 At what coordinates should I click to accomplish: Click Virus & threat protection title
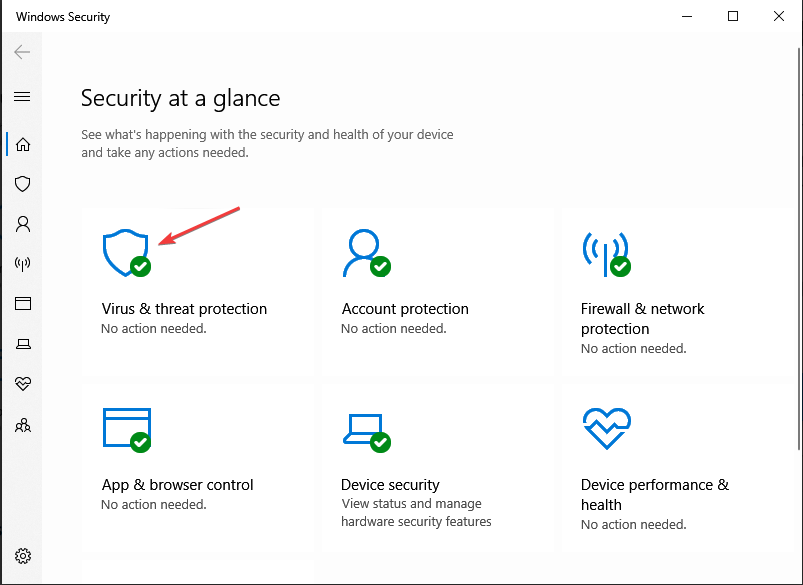click(x=184, y=309)
